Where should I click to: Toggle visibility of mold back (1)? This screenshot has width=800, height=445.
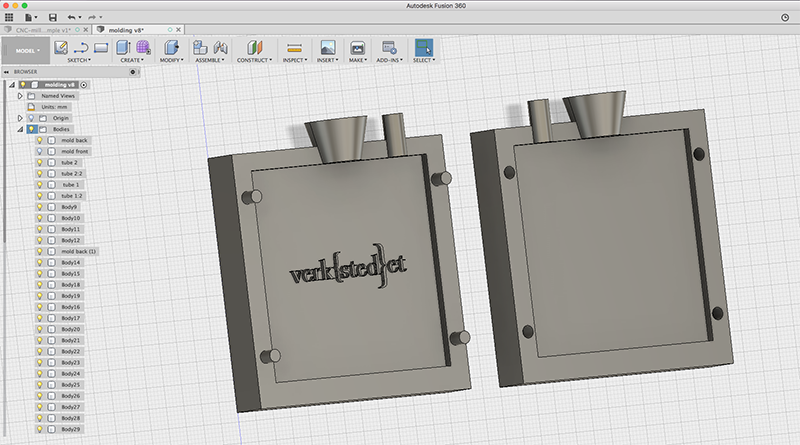click(39, 252)
